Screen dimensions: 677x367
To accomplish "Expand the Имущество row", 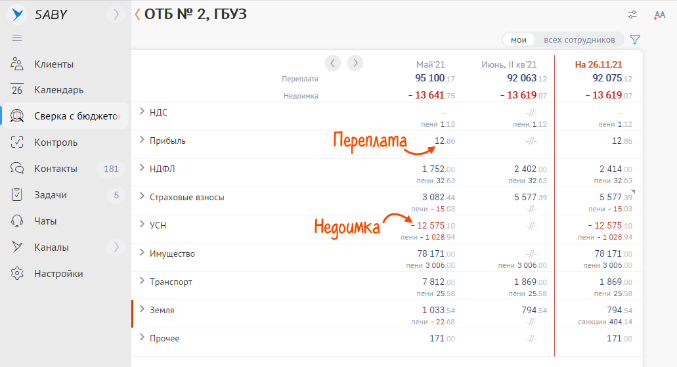I will click(142, 253).
